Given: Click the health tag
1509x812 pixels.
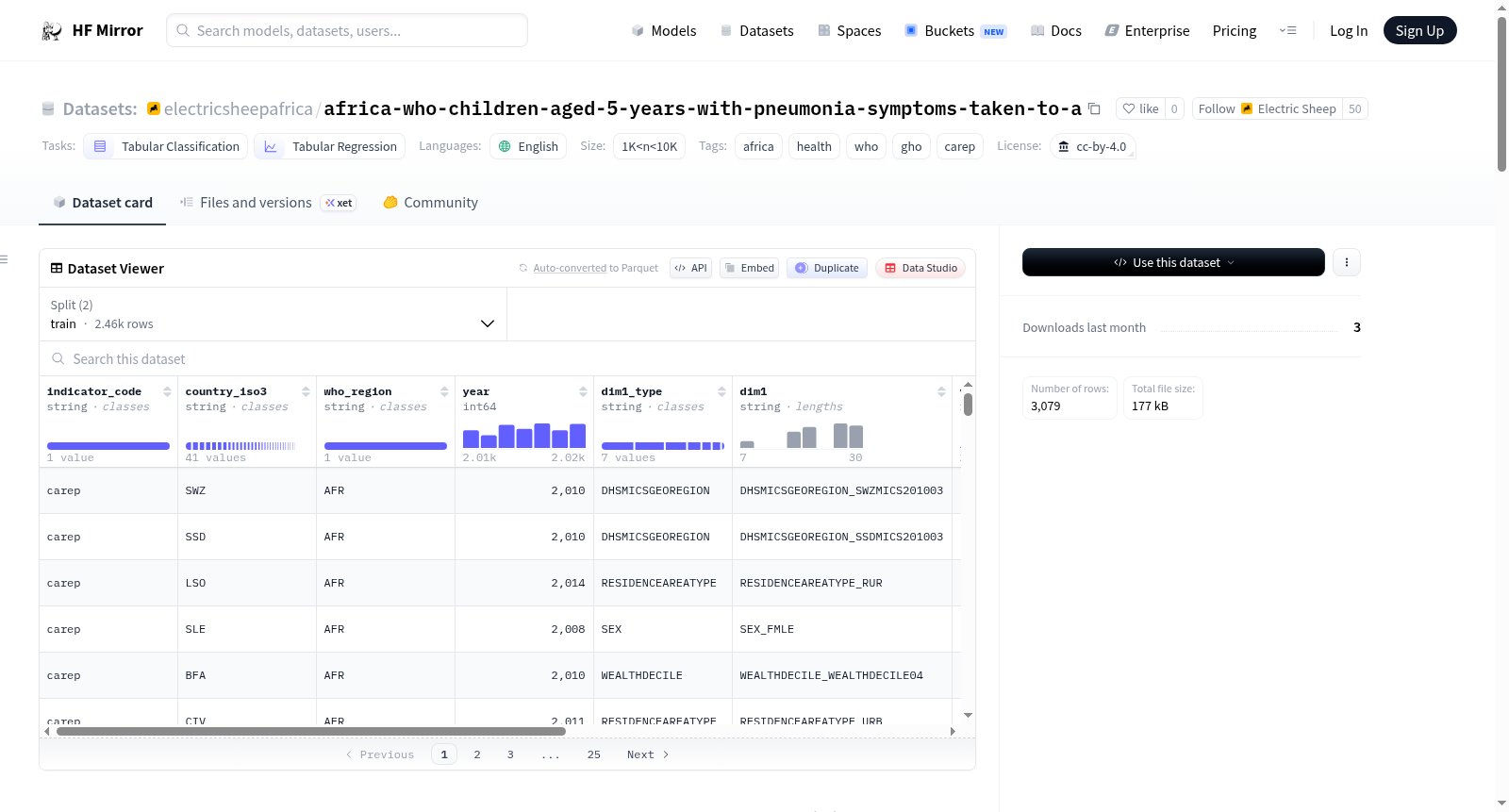Looking at the screenshot, I should coord(814,146).
